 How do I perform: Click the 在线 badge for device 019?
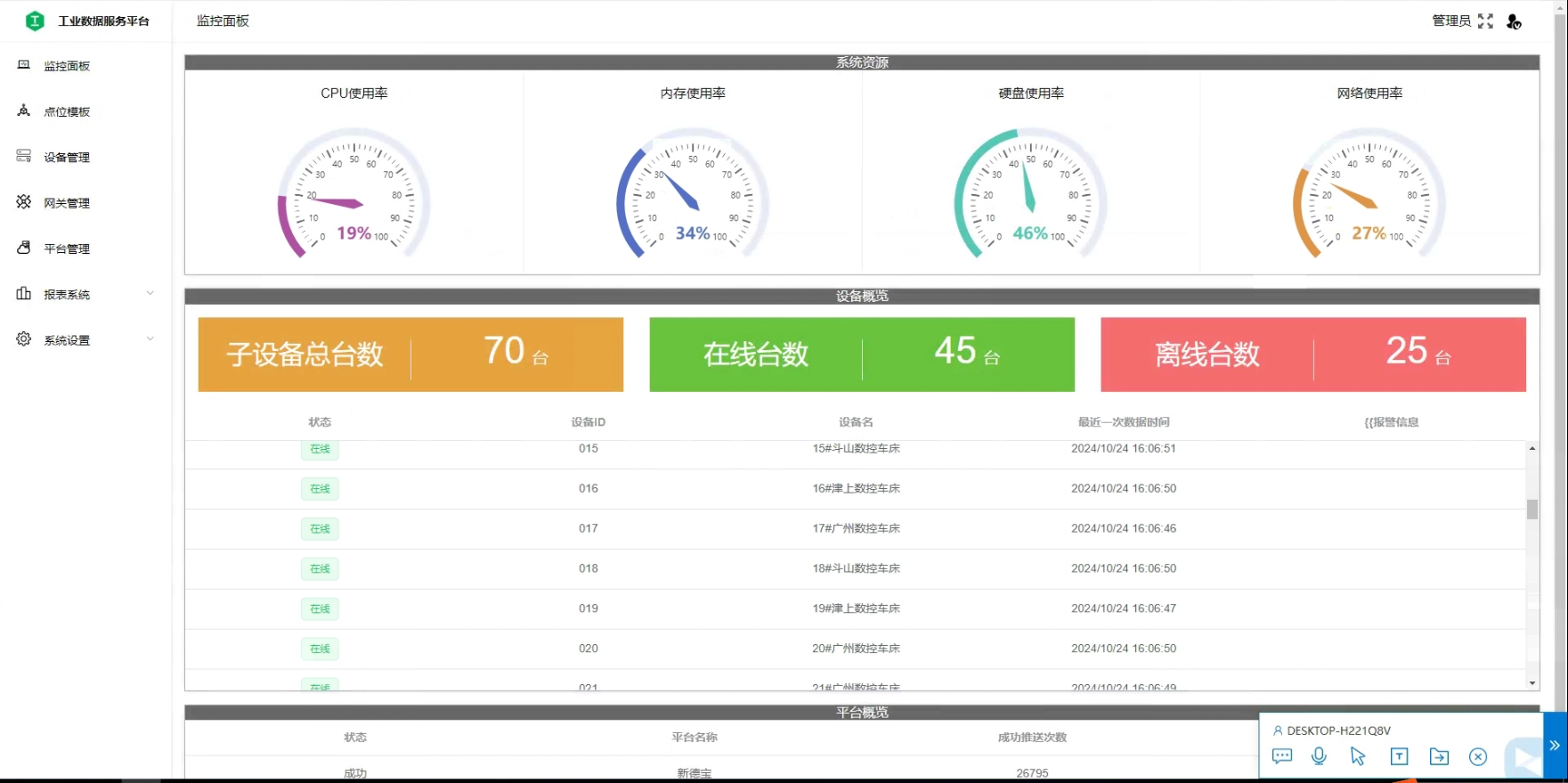320,608
